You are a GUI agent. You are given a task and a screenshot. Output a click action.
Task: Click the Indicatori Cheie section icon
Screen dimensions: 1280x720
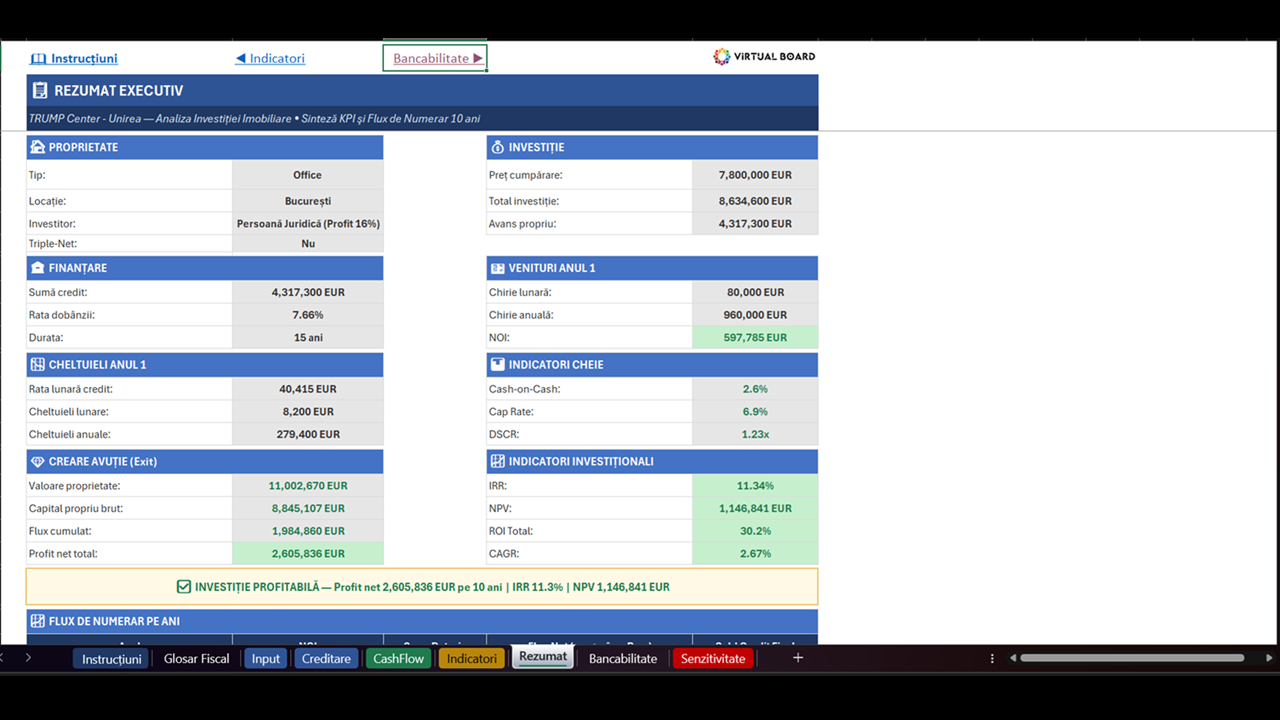(498, 365)
